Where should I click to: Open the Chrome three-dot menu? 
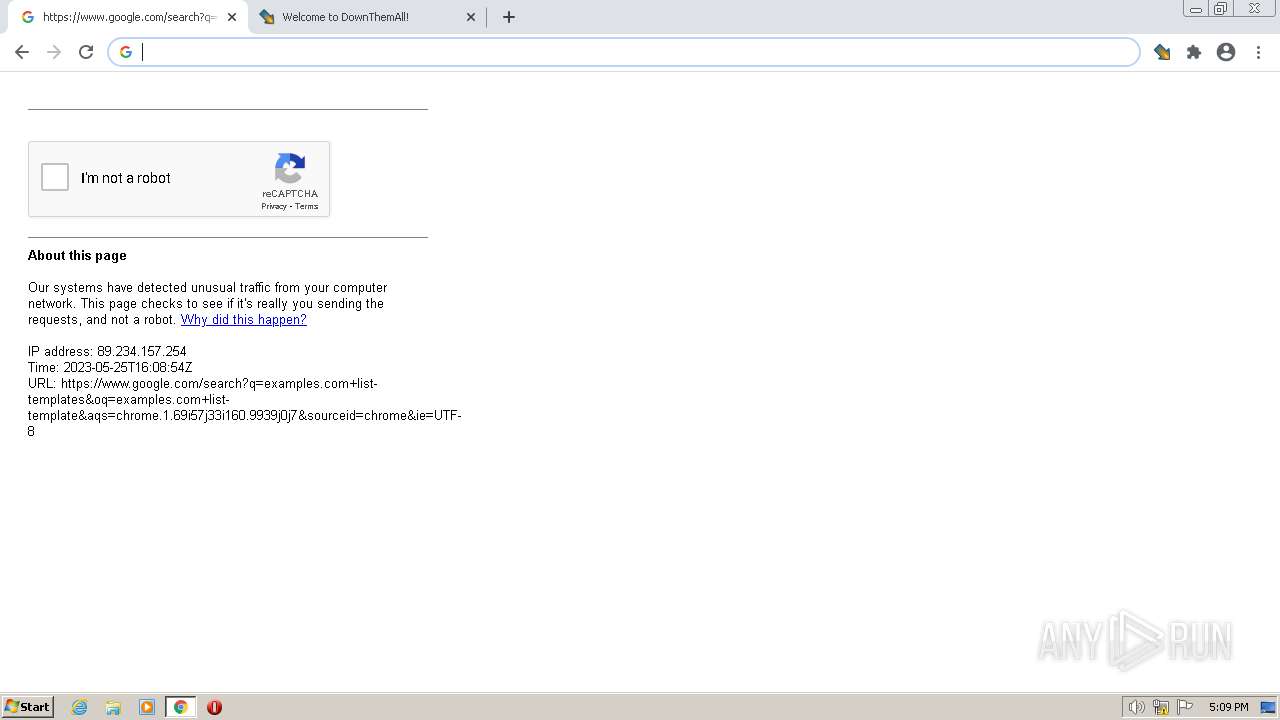point(1258,52)
